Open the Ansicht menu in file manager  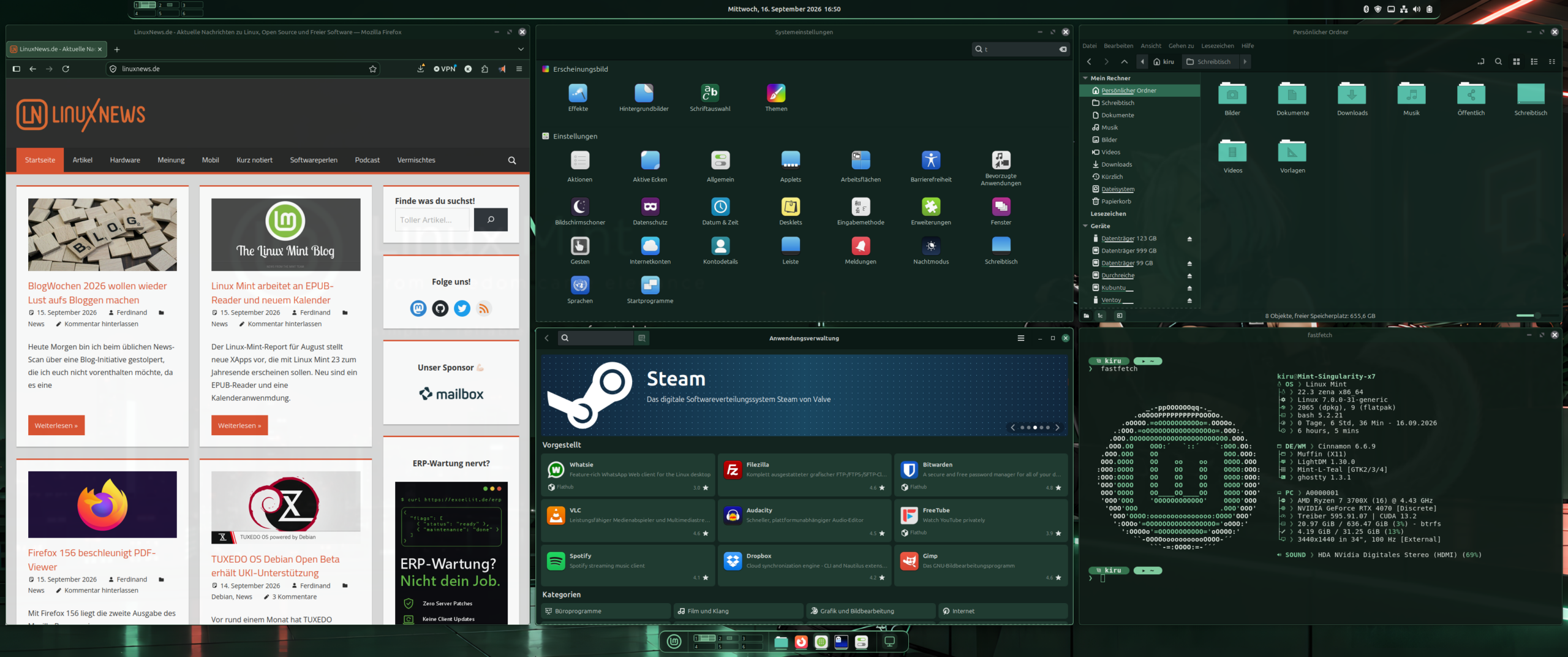(1150, 46)
